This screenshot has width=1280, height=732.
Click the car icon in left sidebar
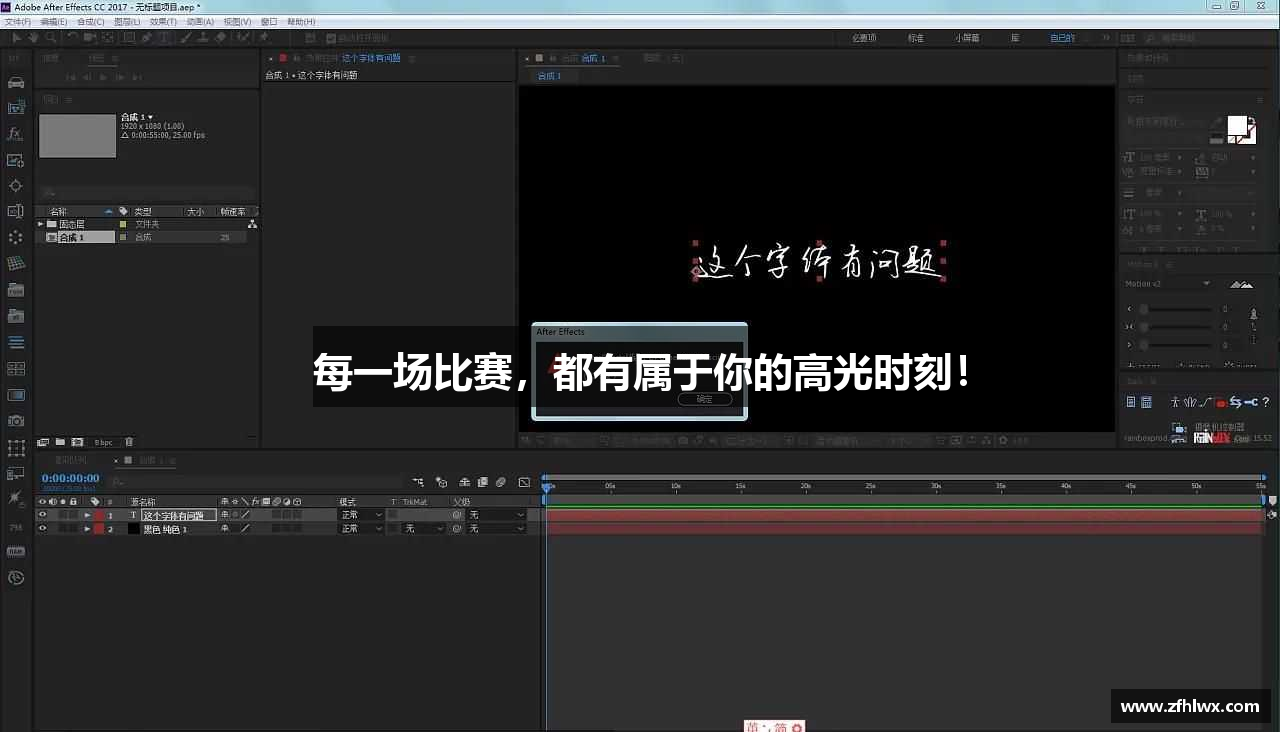tap(15, 82)
